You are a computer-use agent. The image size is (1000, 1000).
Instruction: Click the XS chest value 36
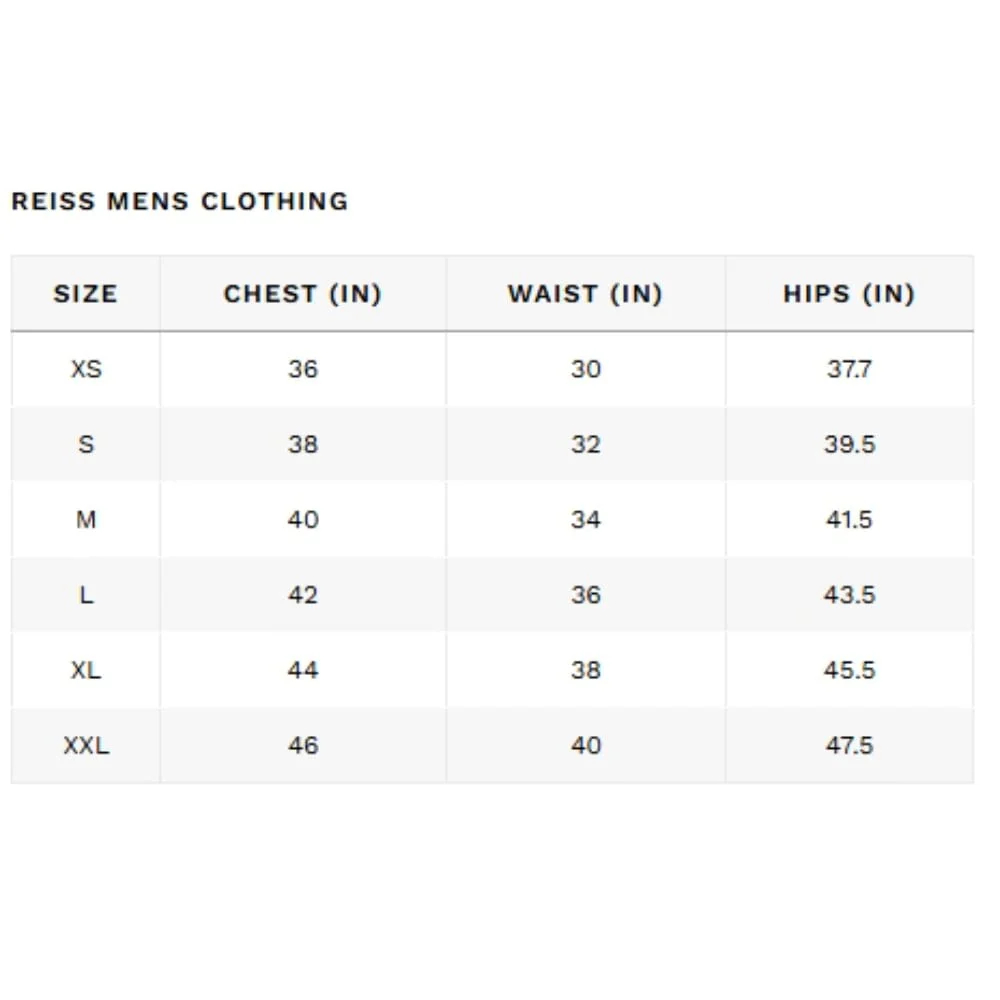click(x=303, y=369)
